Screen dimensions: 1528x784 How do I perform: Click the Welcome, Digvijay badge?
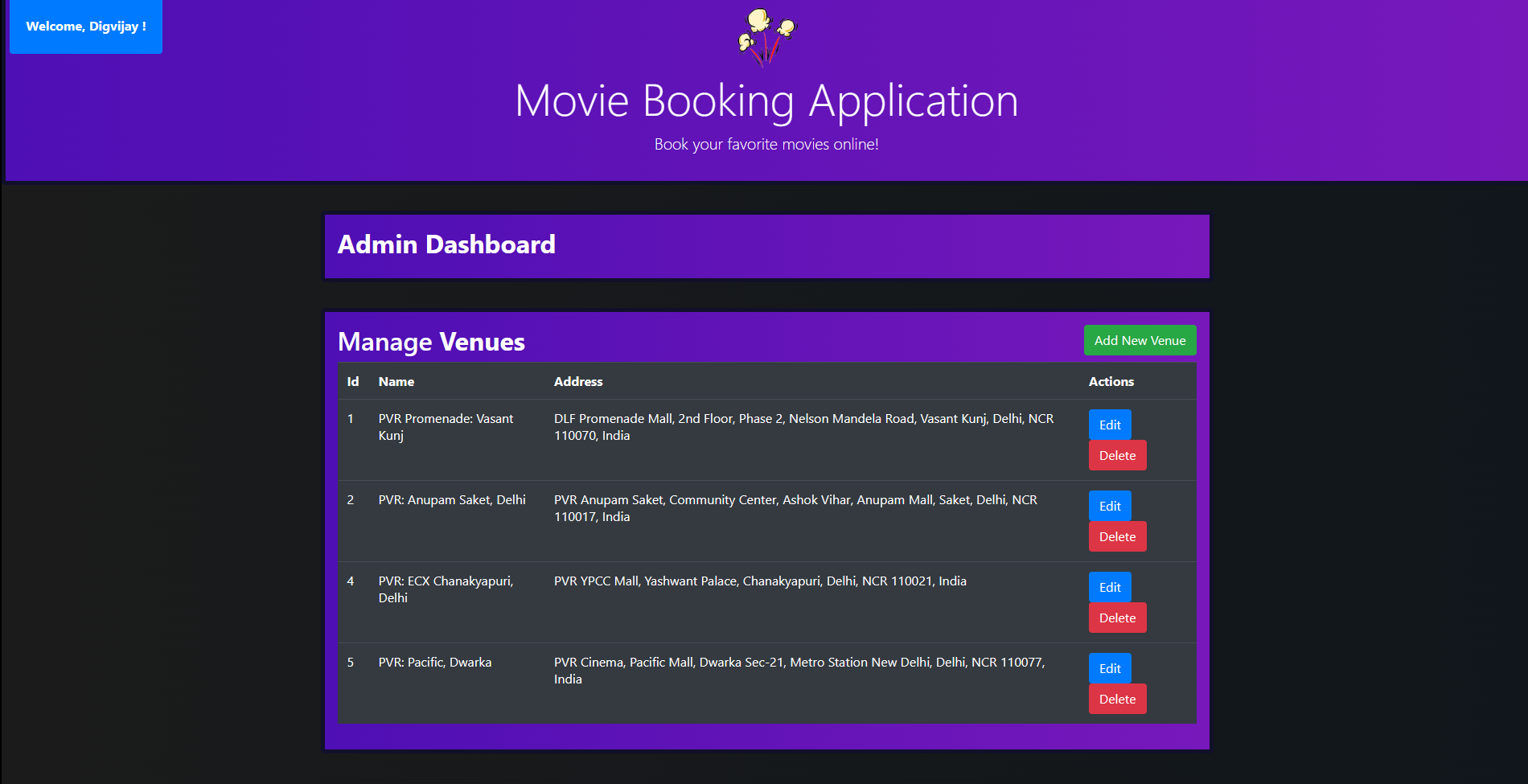[85, 27]
